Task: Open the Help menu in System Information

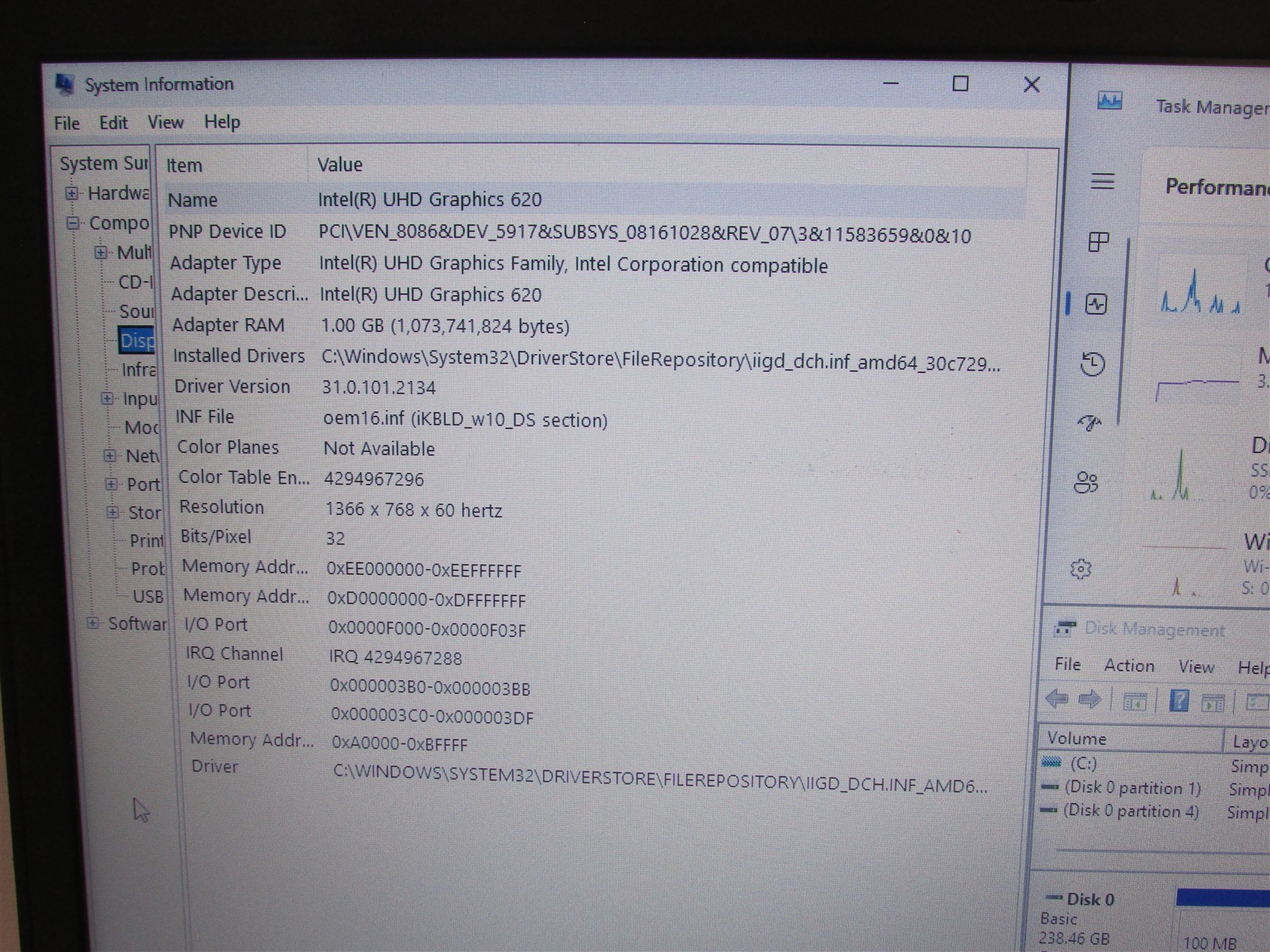Action: click(x=221, y=121)
